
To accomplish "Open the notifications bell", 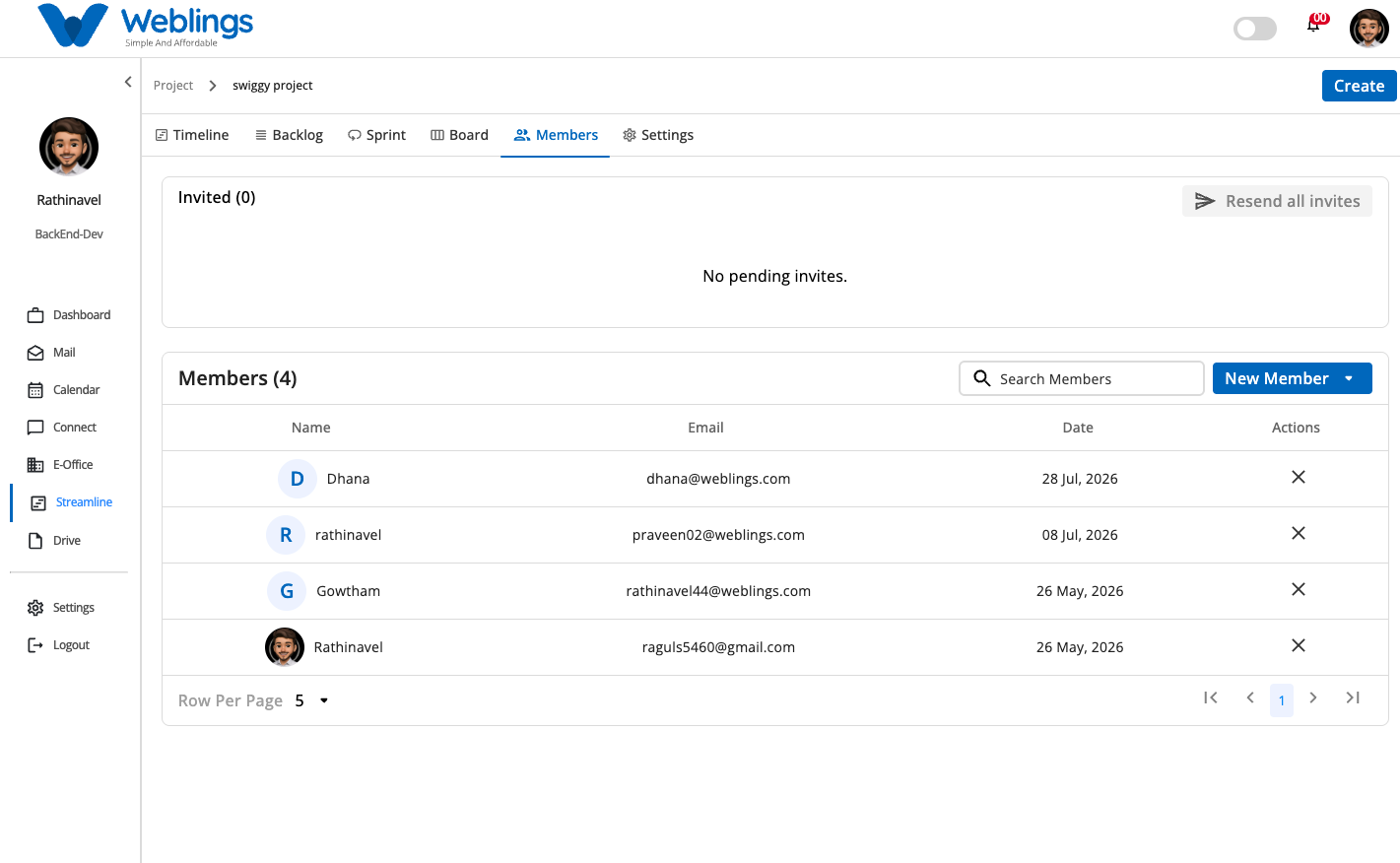I will [x=1314, y=26].
